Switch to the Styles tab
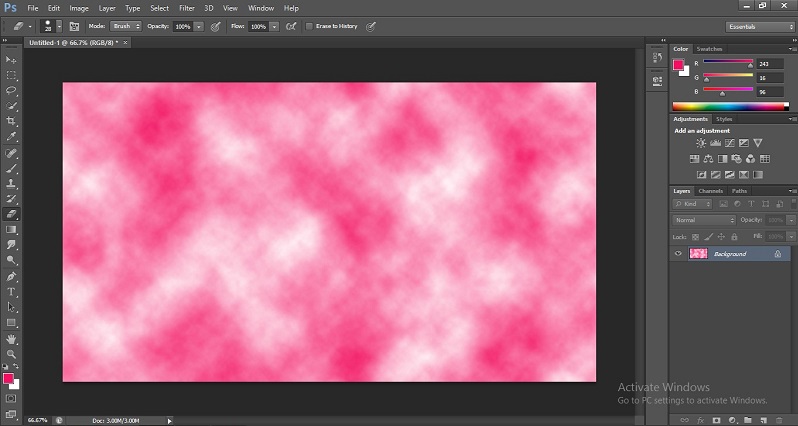This screenshot has height=426, width=798. tap(724, 119)
